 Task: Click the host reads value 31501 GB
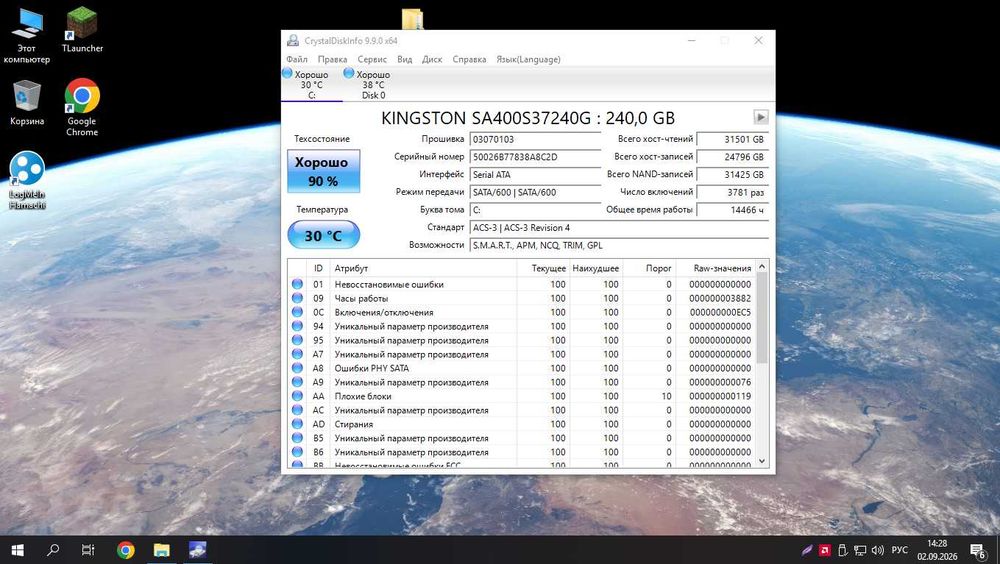[732, 139]
